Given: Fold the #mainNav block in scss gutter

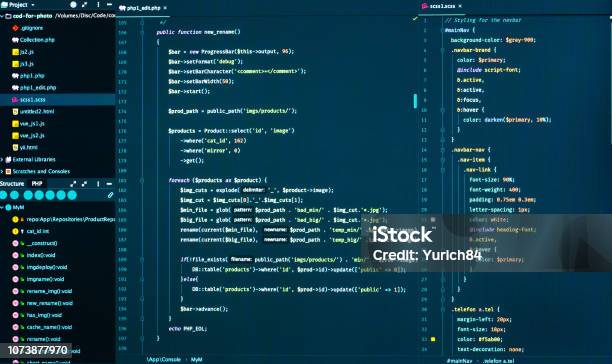Looking at the screenshot, I should pos(442,30).
